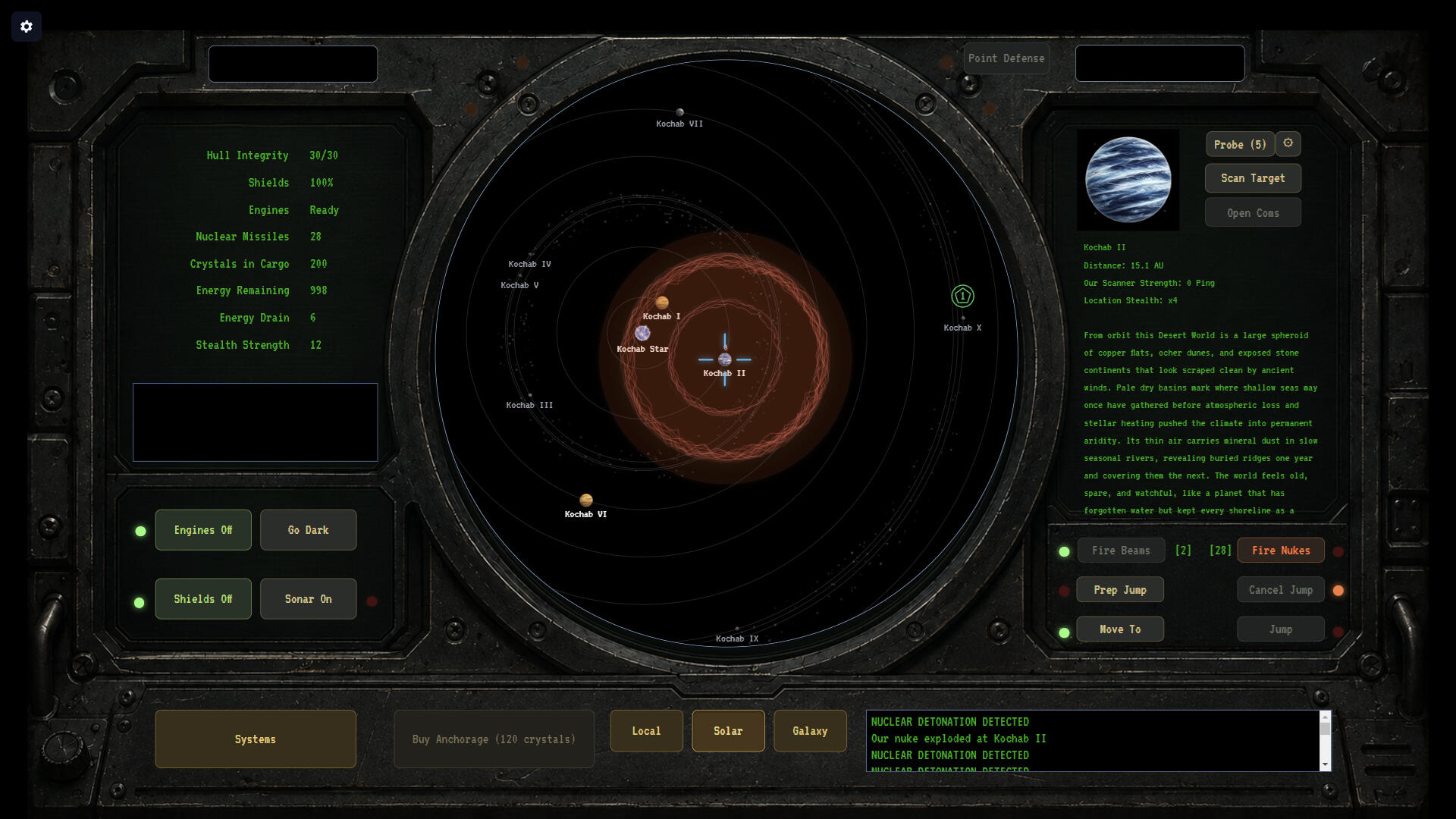Click the Scan Target button
The width and height of the screenshot is (1456, 819).
1253,178
